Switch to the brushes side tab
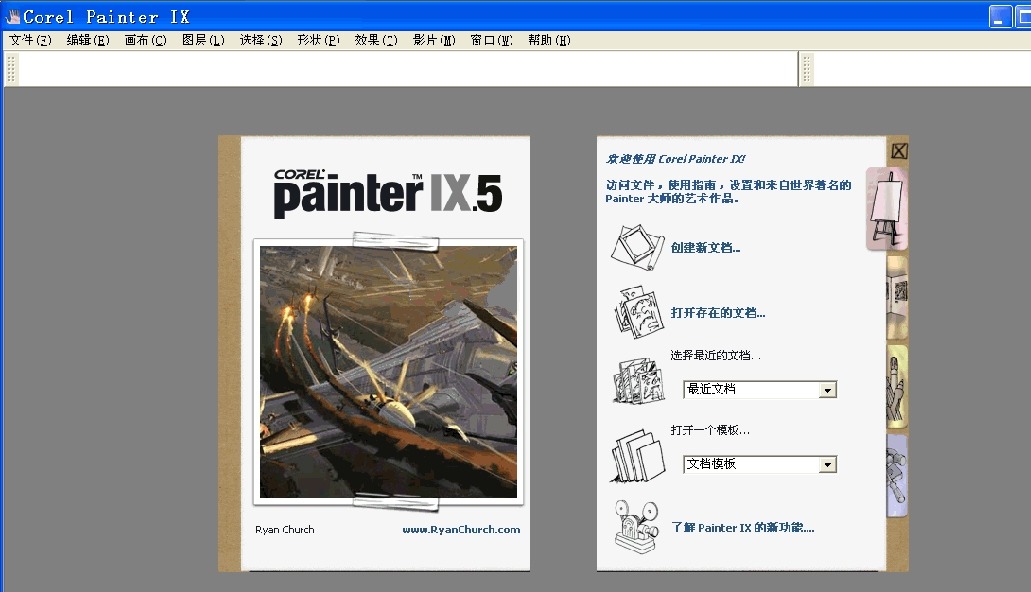This screenshot has height=592, width=1031. tap(898, 386)
